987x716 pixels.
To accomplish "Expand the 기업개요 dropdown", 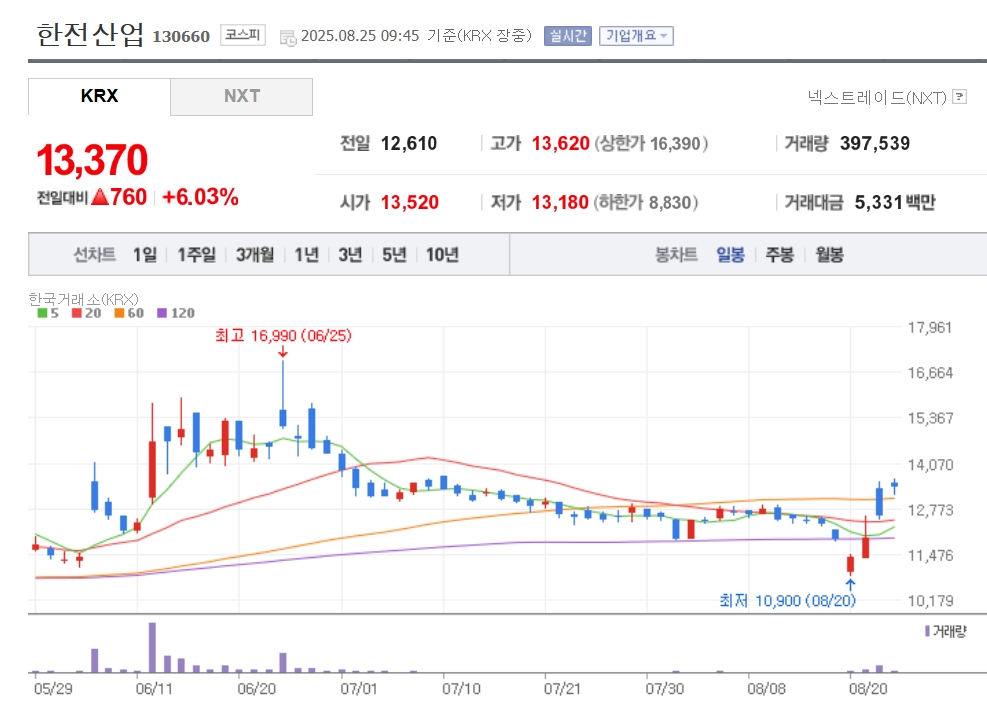I will click(636, 36).
